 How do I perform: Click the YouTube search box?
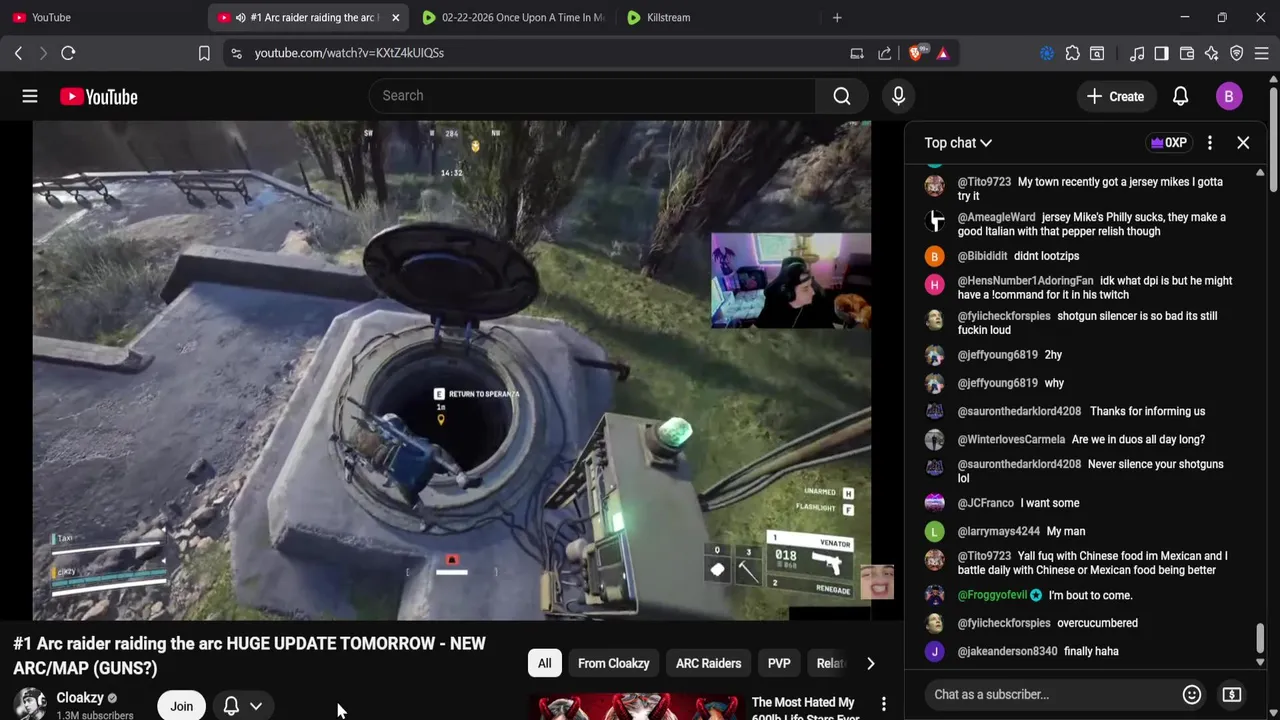pos(592,96)
